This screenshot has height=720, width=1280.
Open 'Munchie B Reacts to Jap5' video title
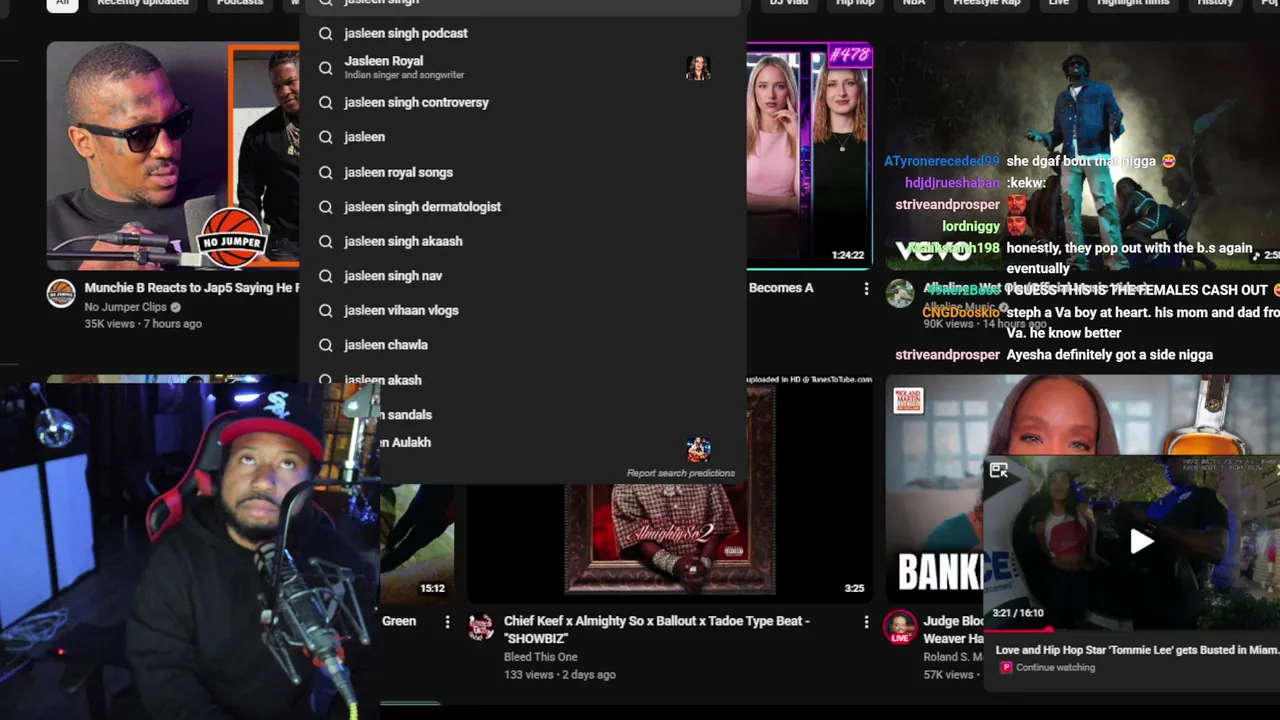[x=192, y=288]
